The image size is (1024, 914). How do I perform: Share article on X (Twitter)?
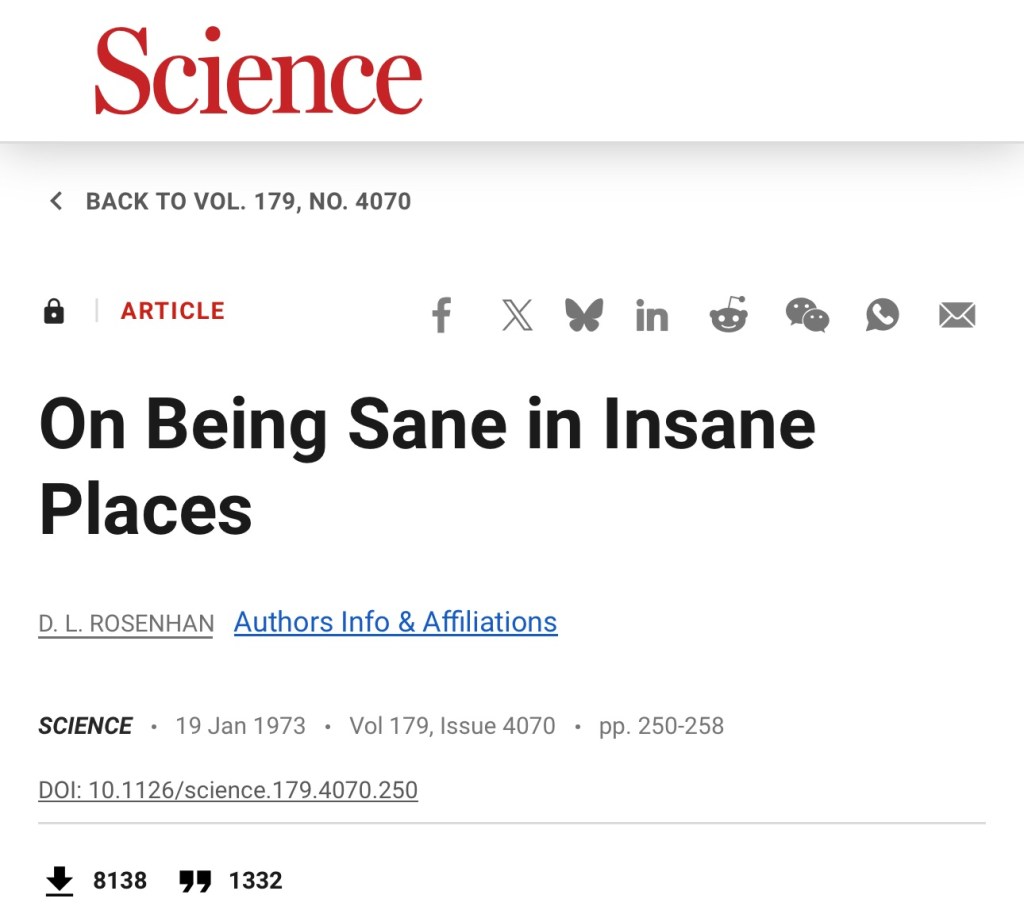517,315
